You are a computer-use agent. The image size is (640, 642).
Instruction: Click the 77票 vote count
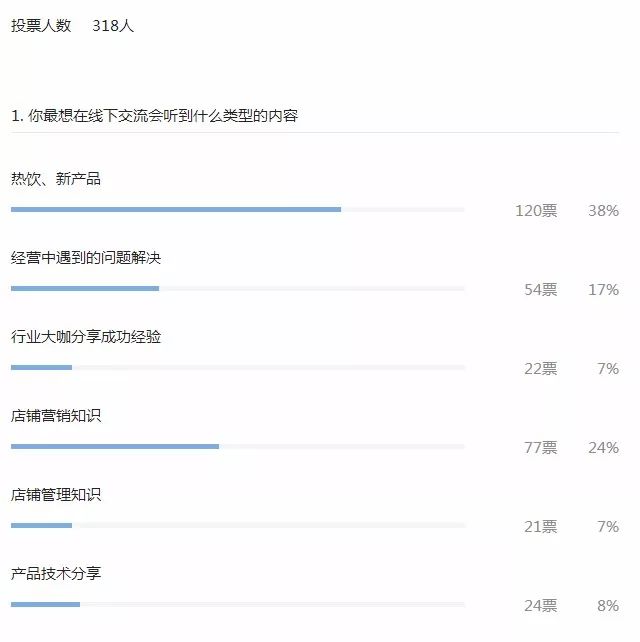pyautogui.click(x=540, y=447)
